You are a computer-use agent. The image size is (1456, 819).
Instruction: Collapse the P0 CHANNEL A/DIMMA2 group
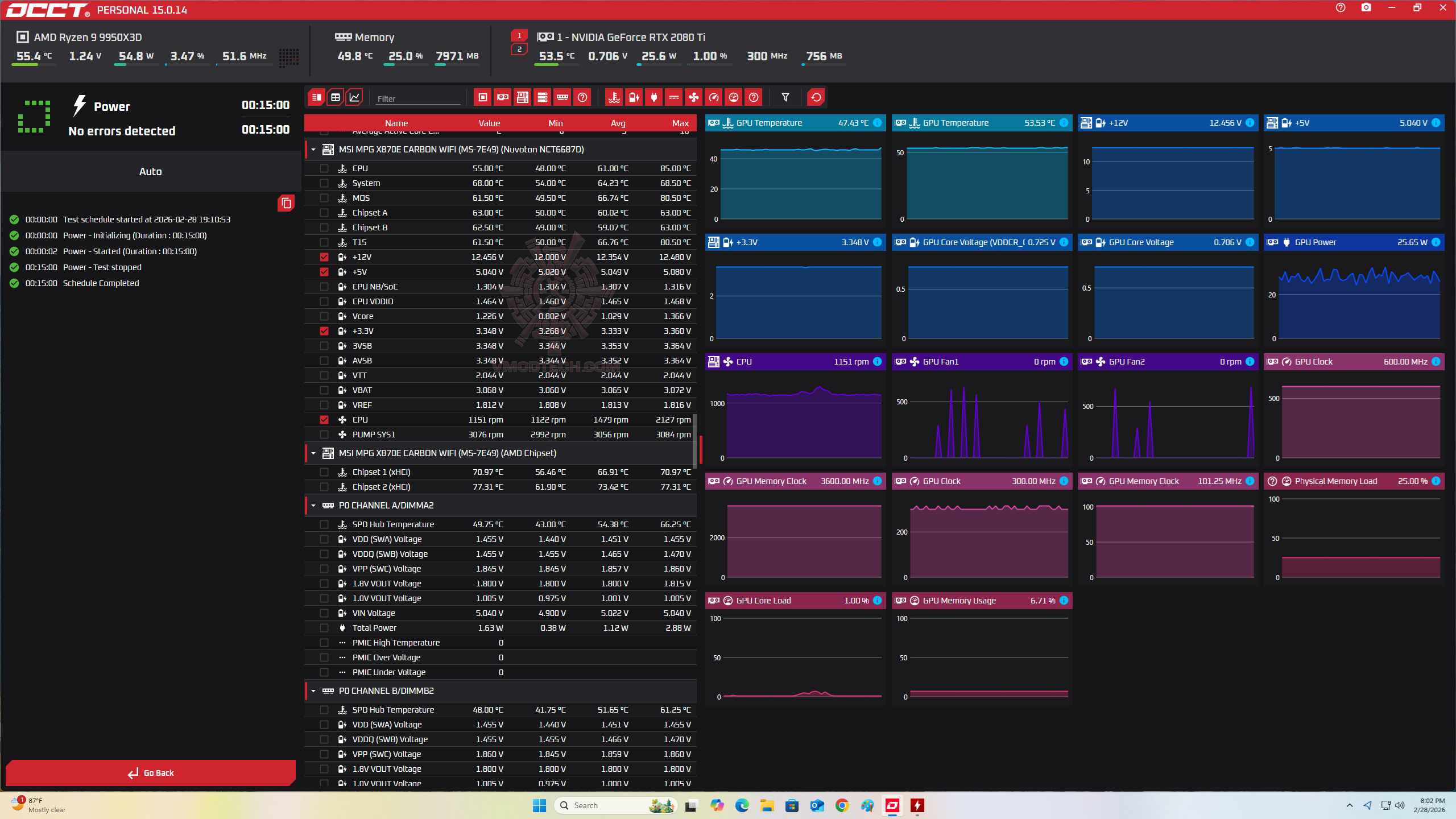pyautogui.click(x=313, y=506)
